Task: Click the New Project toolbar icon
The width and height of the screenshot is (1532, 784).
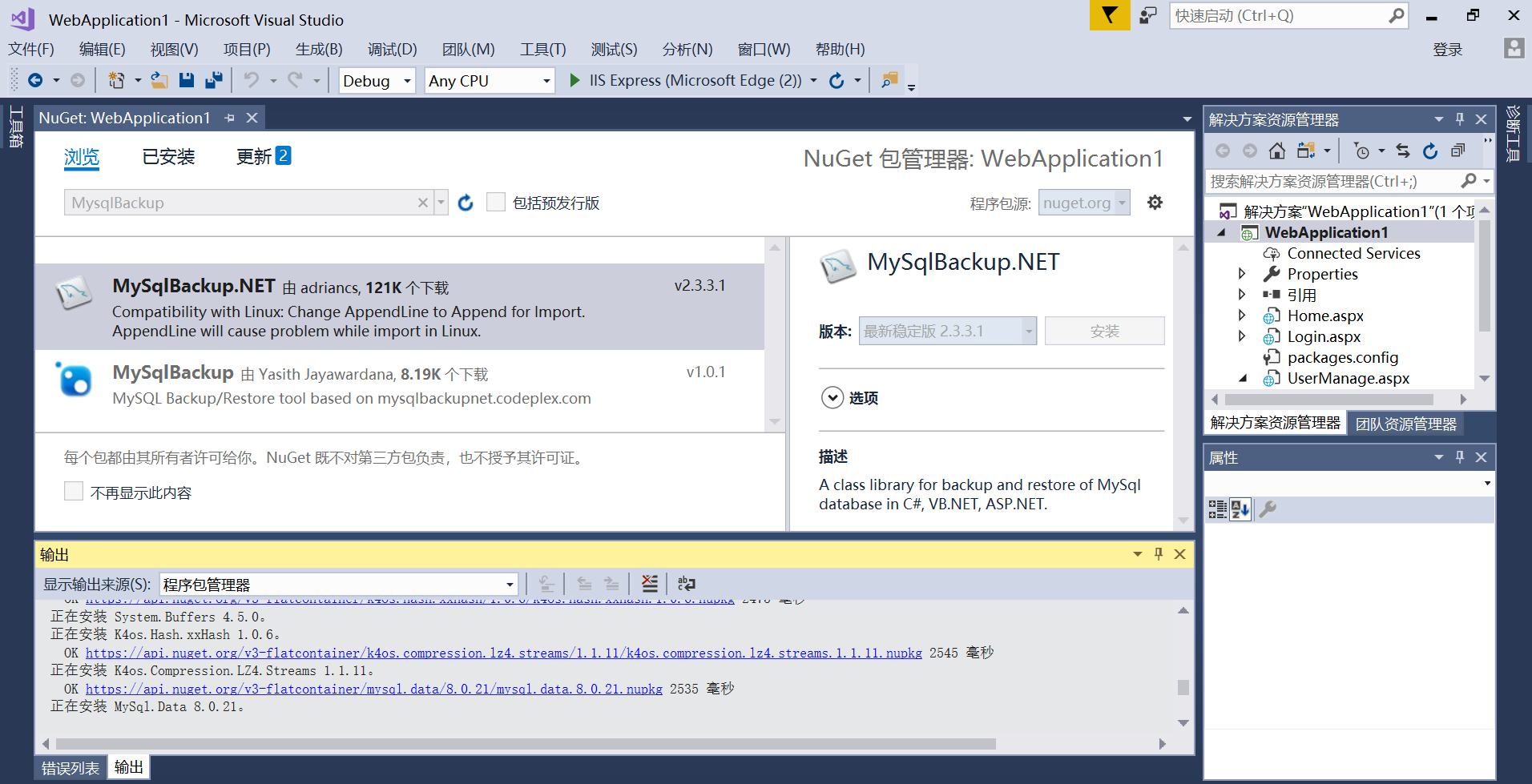Action: pos(117,80)
